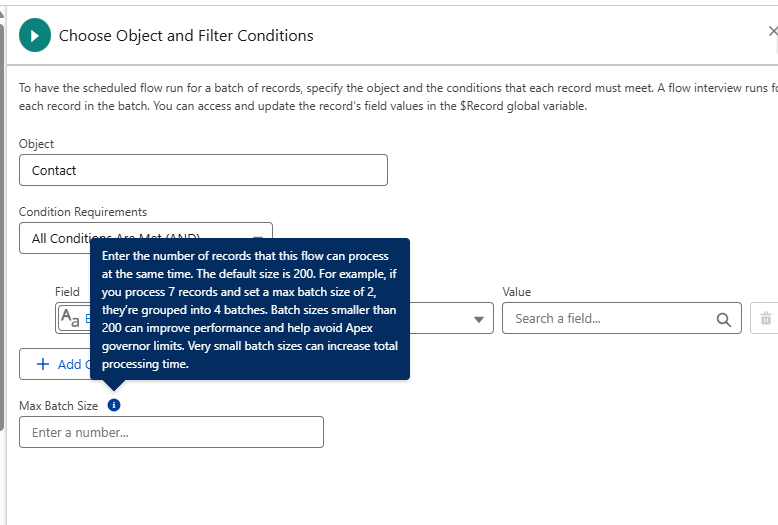Click the plus icon beside Add Condition
The height and width of the screenshot is (525, 778).
pyautogui.click(x=43, y=364)
